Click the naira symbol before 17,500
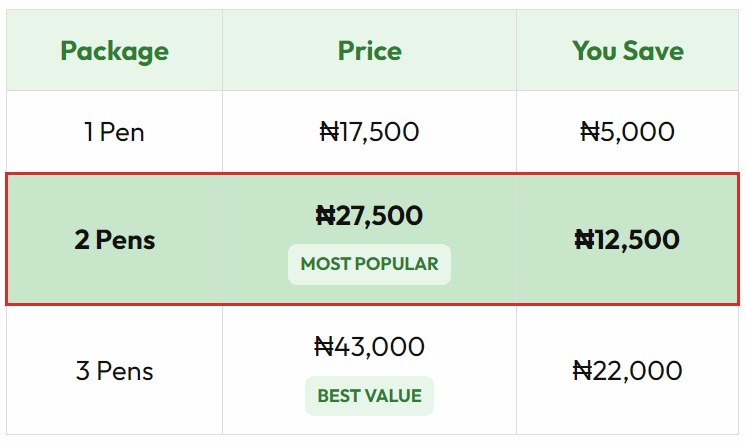Viewport: 747px width, 442px height. pos(330,132)
